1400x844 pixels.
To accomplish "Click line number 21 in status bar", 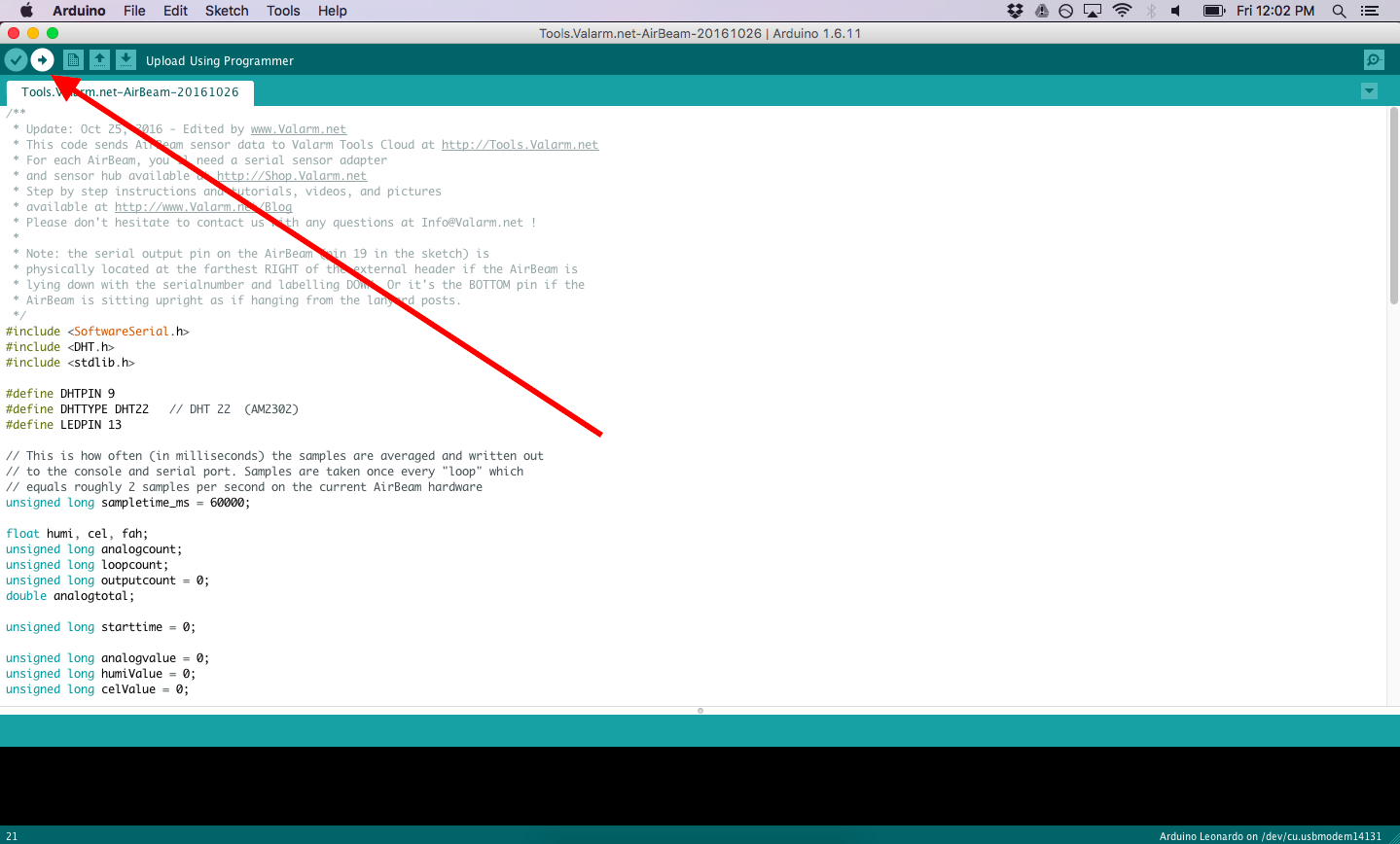I will (x=12, y=836).
